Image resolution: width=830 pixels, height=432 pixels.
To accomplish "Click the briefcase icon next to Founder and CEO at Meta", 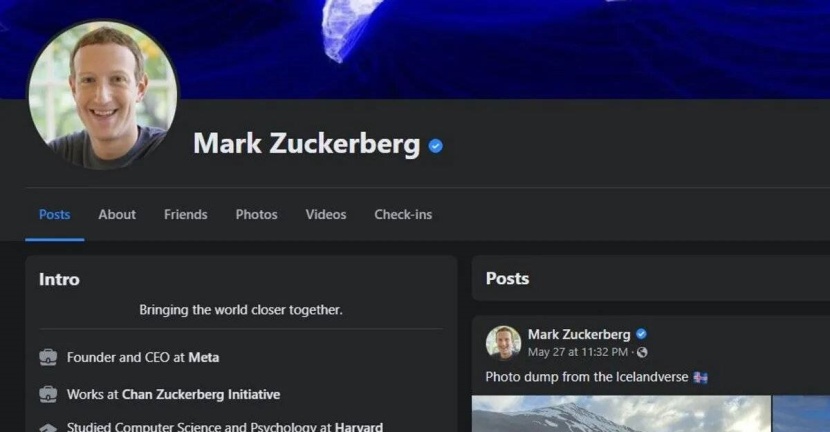I will [x=48, y=357].
